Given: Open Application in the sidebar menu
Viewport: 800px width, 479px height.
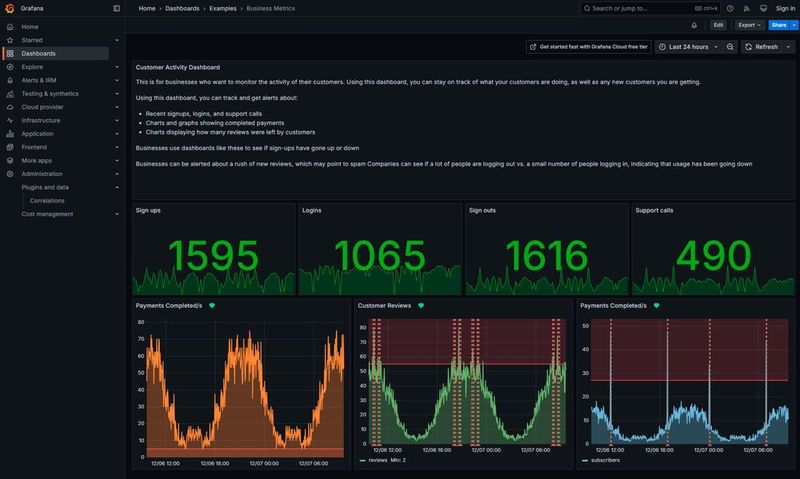Looking at the screenshot, I should tap(37, 134).
